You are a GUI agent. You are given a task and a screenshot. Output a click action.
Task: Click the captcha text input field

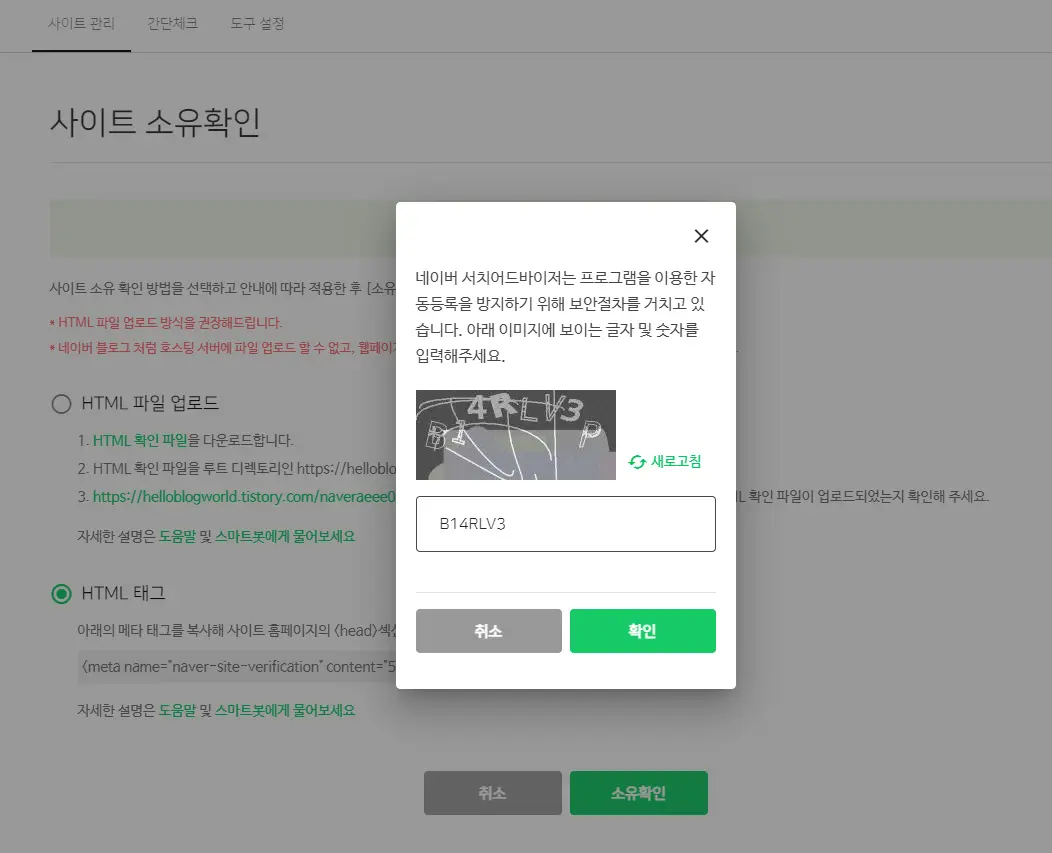pos(566,524)
